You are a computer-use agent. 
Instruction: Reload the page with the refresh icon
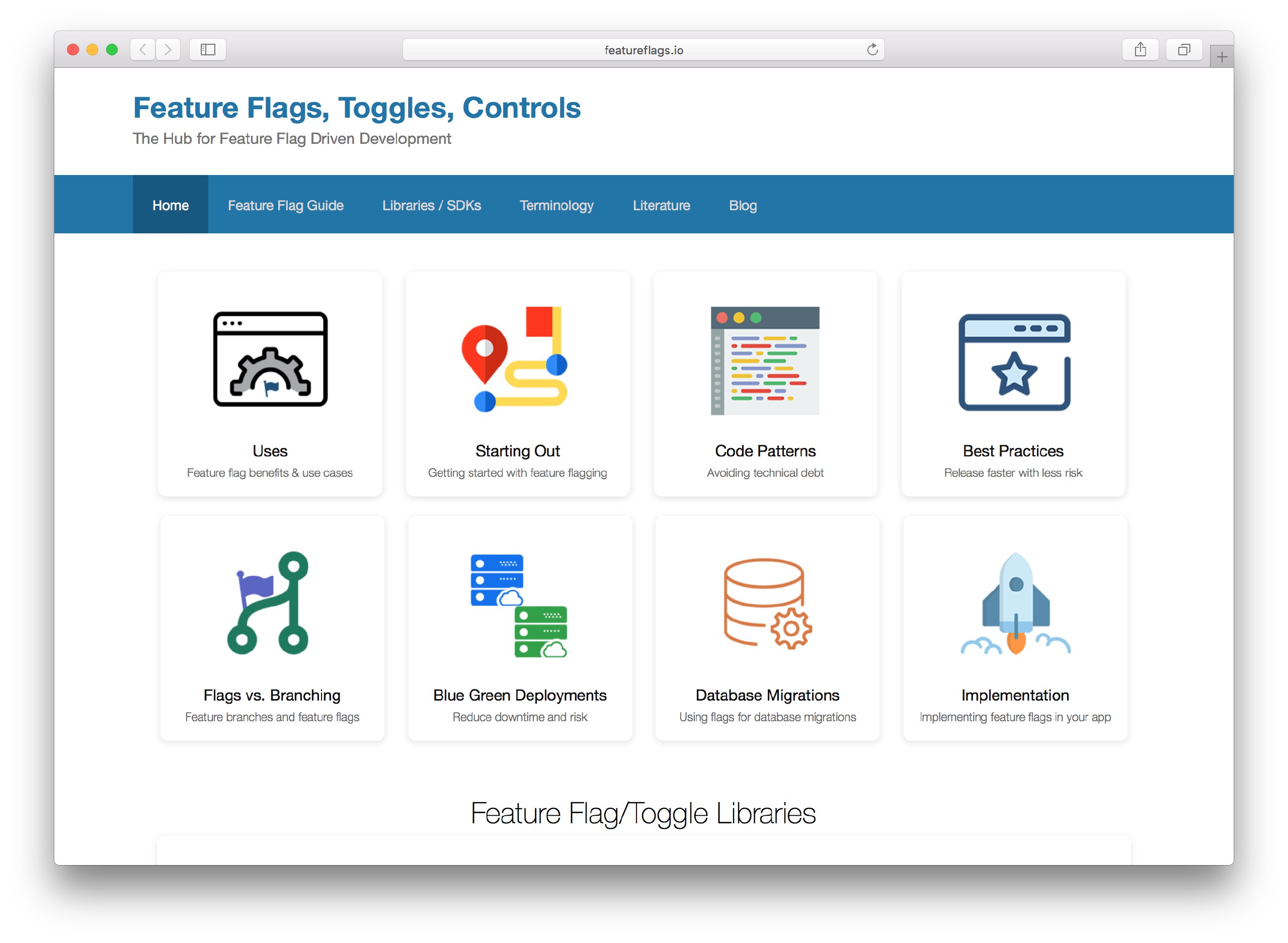coord(872,50)
